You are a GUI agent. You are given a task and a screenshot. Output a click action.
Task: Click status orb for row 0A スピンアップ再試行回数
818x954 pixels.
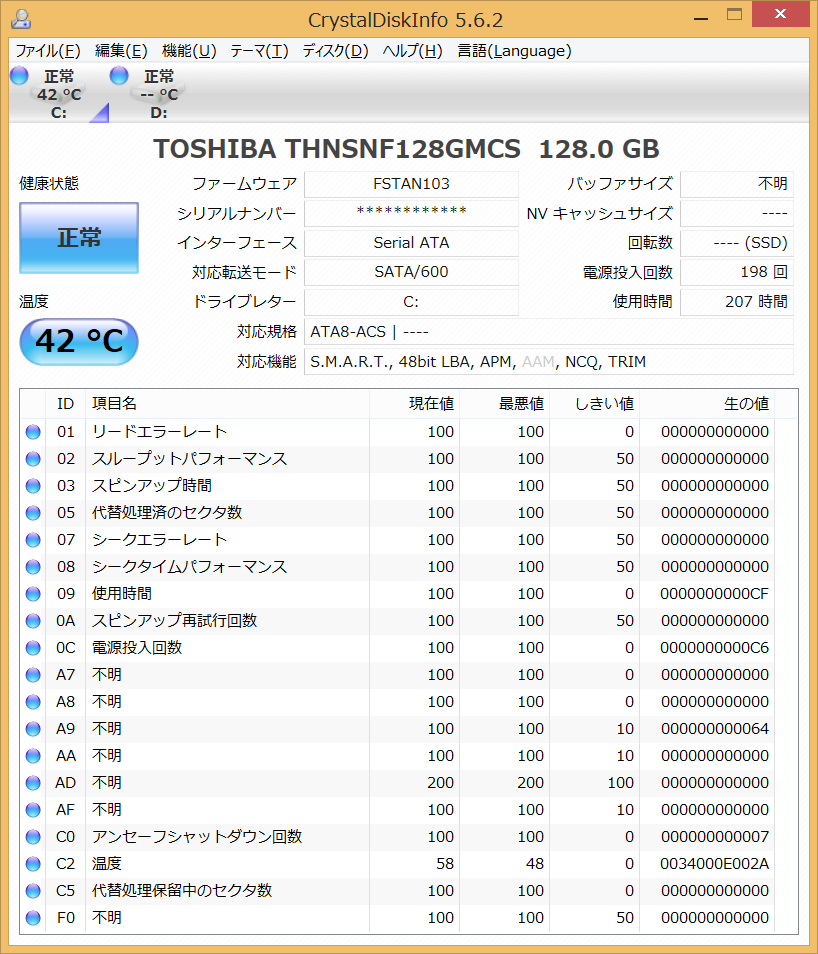[x=33, y=621]
